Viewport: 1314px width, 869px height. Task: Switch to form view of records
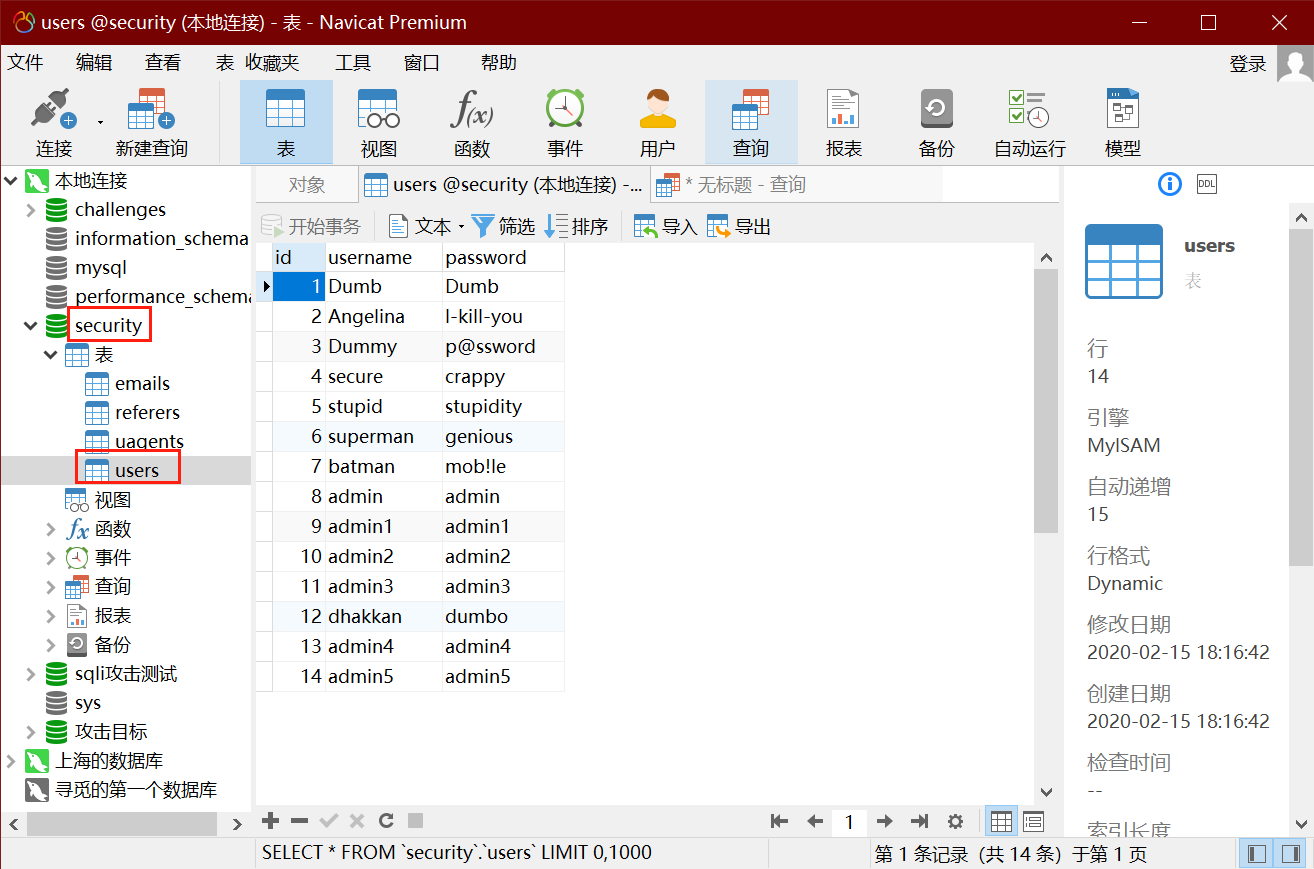click(x=1033, y=822)
